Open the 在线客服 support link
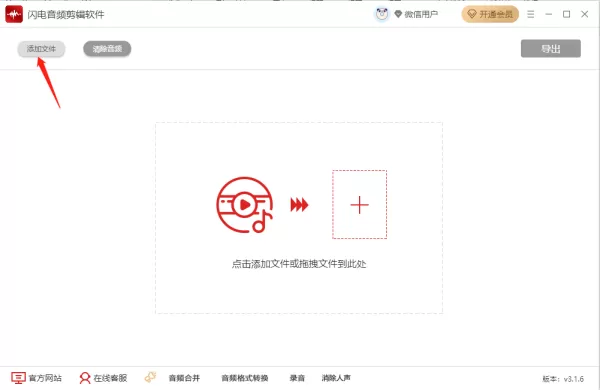The height and width of the screenshot is (390, 600). [x=110, y=378]
